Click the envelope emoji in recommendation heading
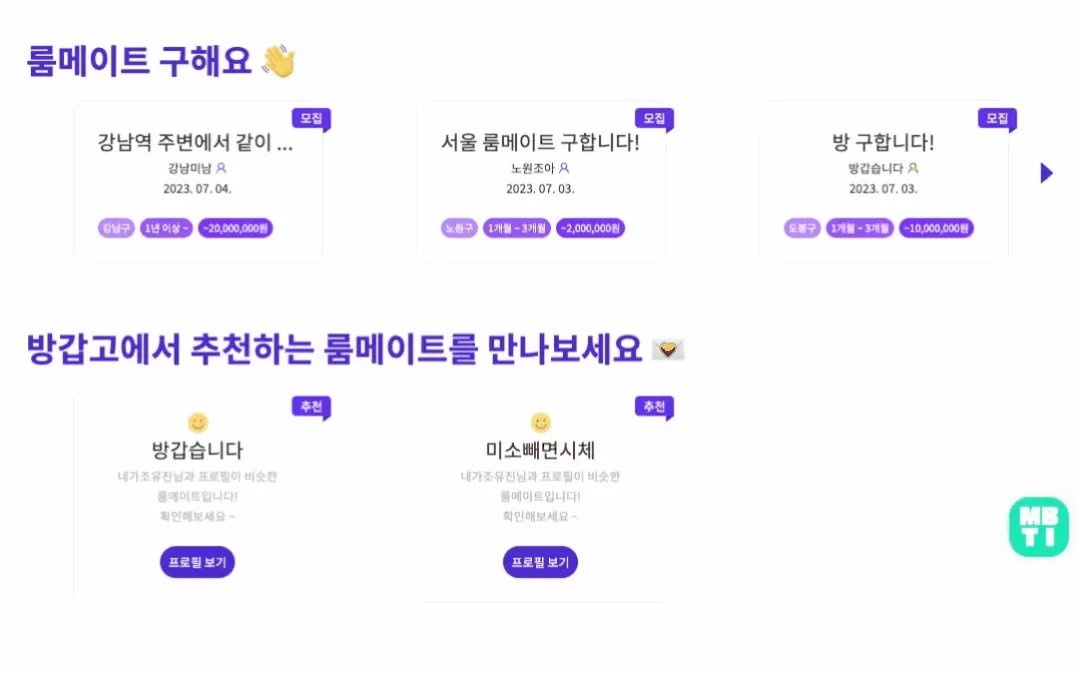The width and height of the screenshot is (1079, 673). 667,349
